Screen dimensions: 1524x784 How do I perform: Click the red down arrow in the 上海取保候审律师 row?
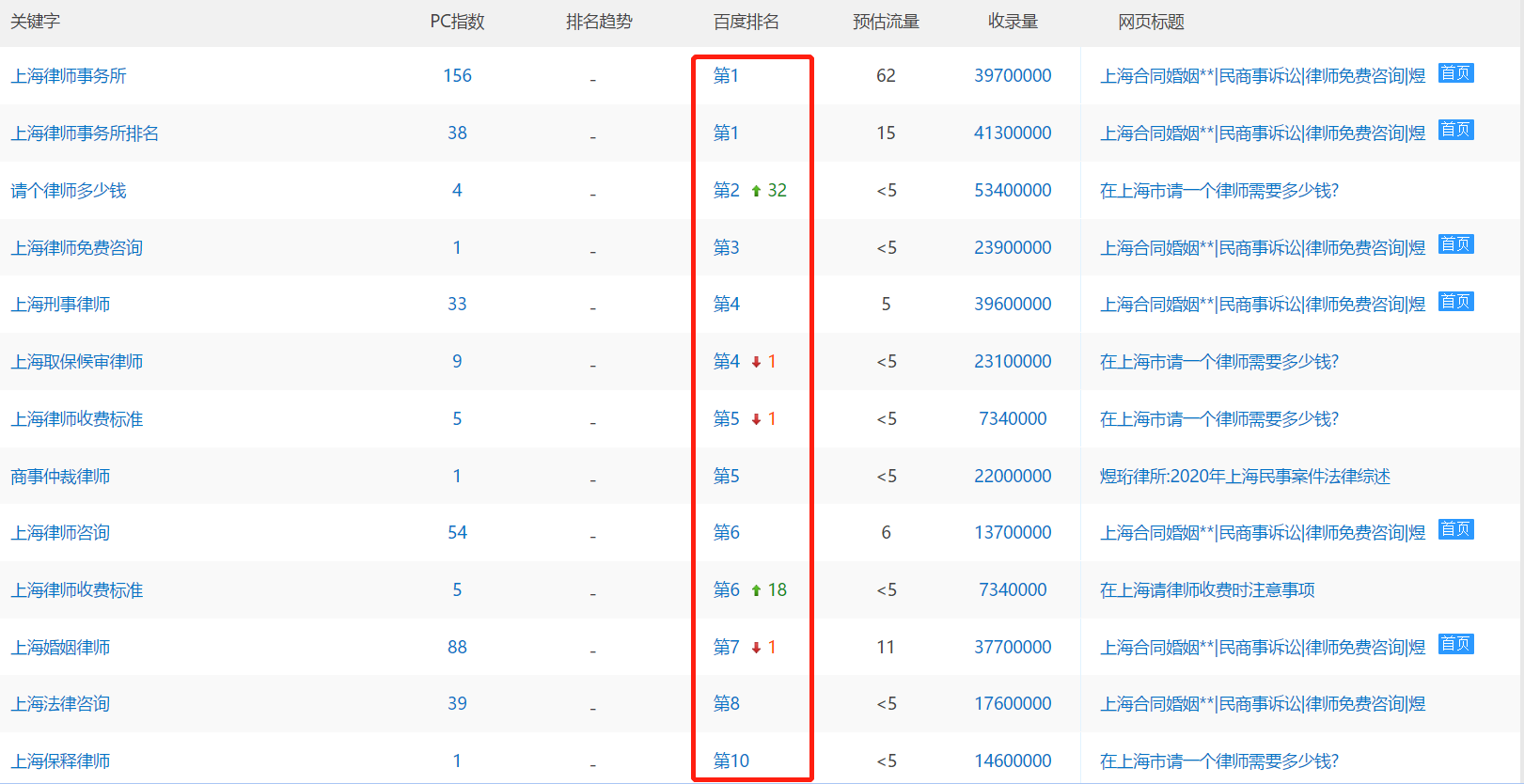tap(756, 362)
